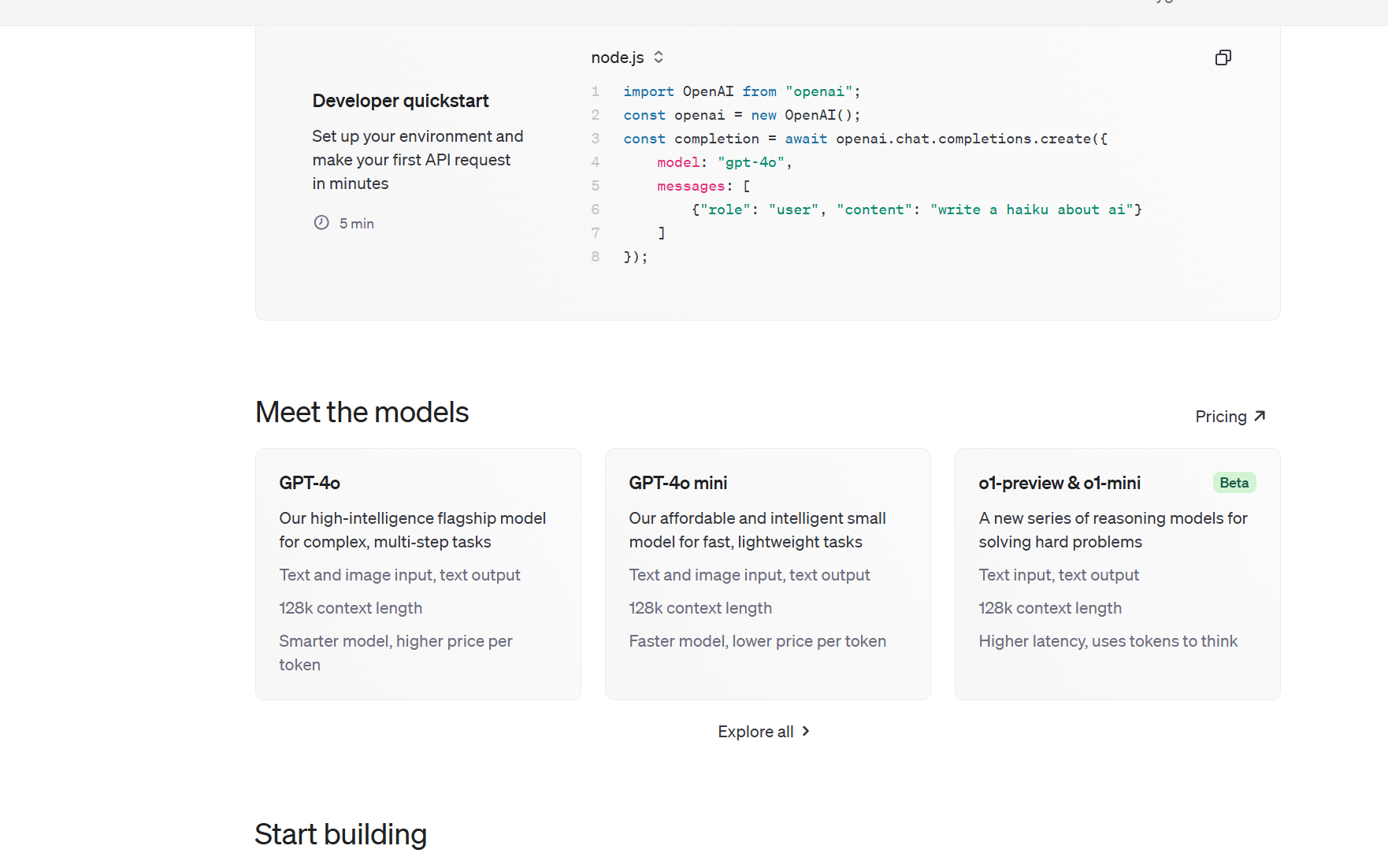
Task: Click "Text input, text output" in o1 card
Action: tap(1059, 575)
